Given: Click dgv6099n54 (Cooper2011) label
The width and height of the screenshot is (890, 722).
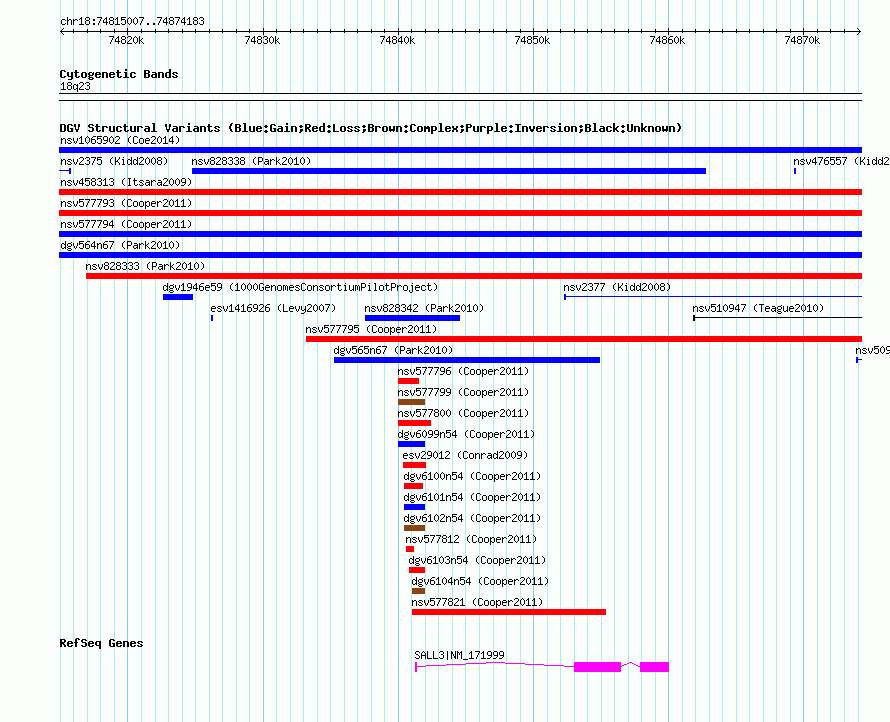Looking at the screenshot, I should pyautogui.click(x=466, y=434).
